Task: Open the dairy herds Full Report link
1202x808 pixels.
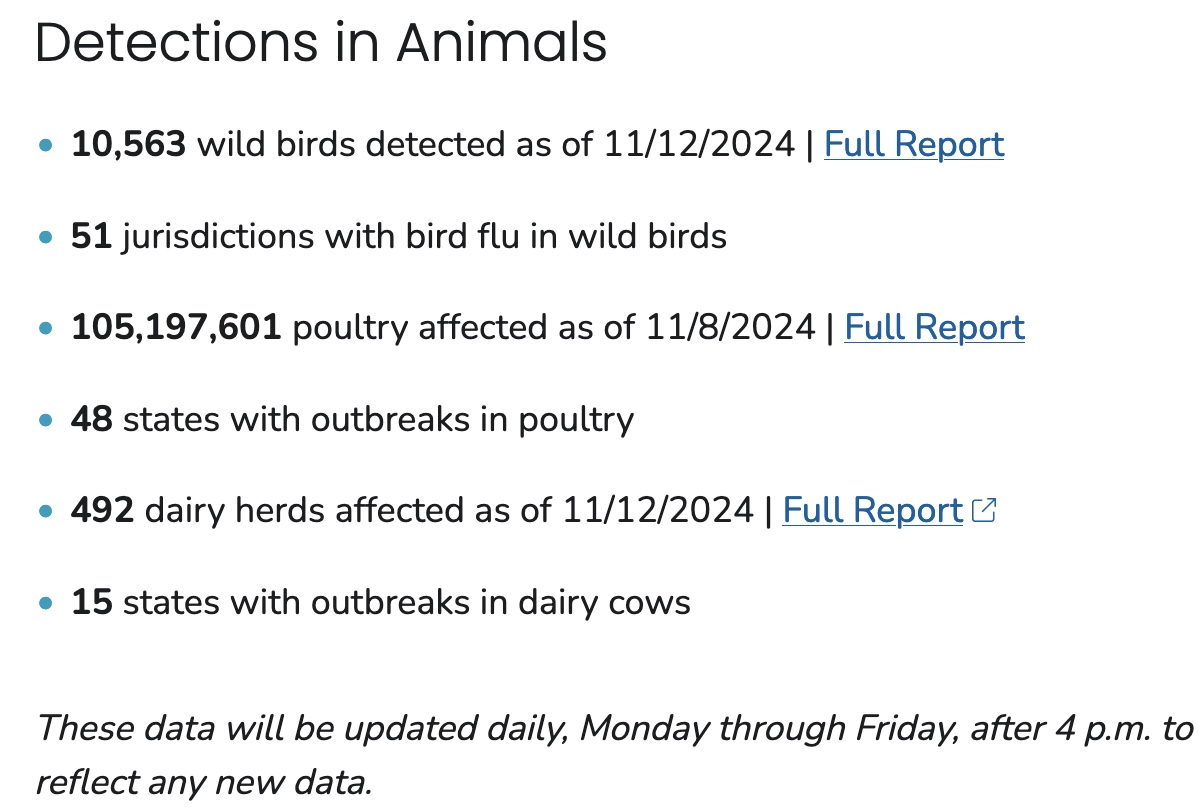Action: point(872,511)
